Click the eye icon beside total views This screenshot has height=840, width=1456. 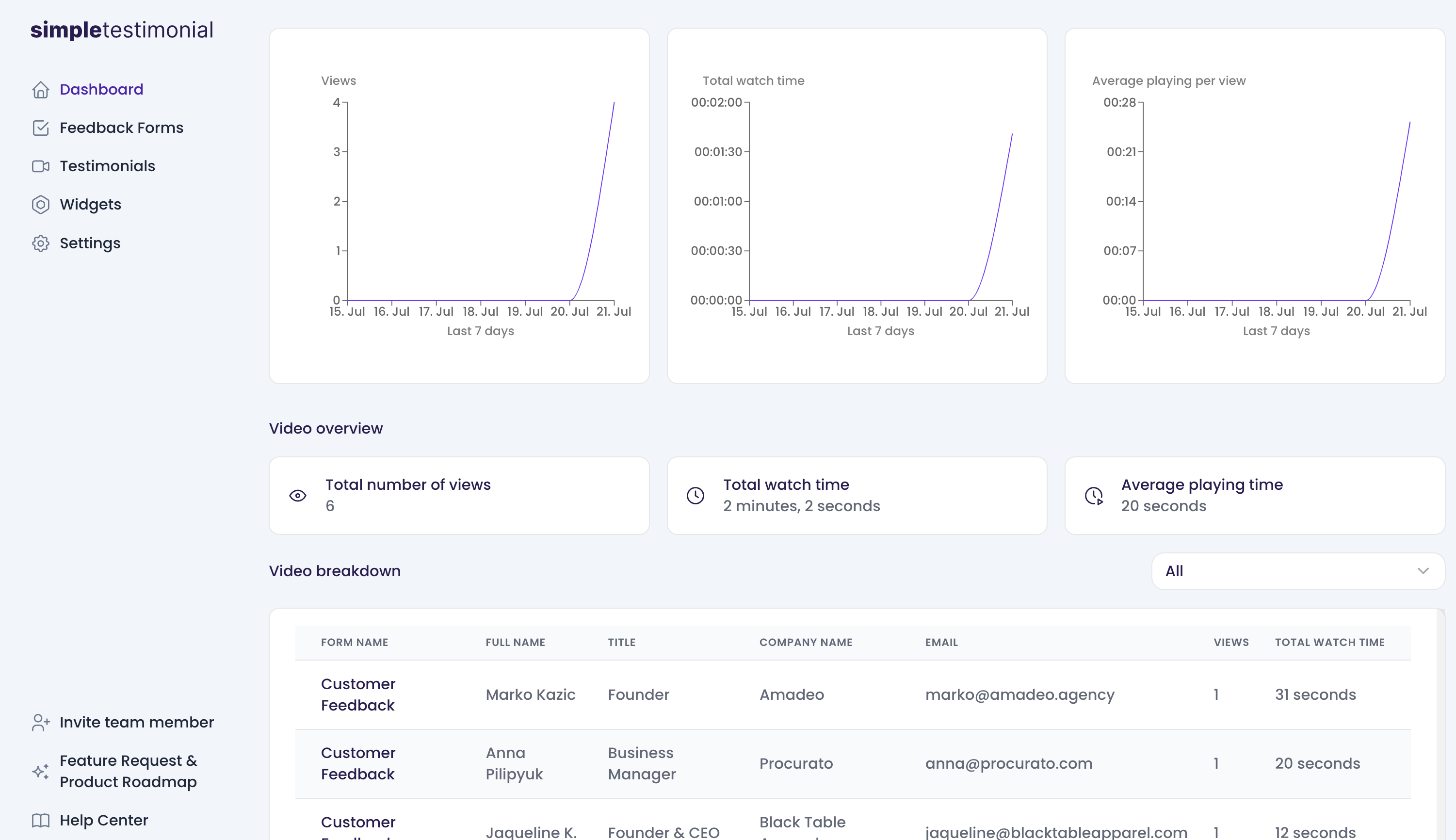point(298,496)
